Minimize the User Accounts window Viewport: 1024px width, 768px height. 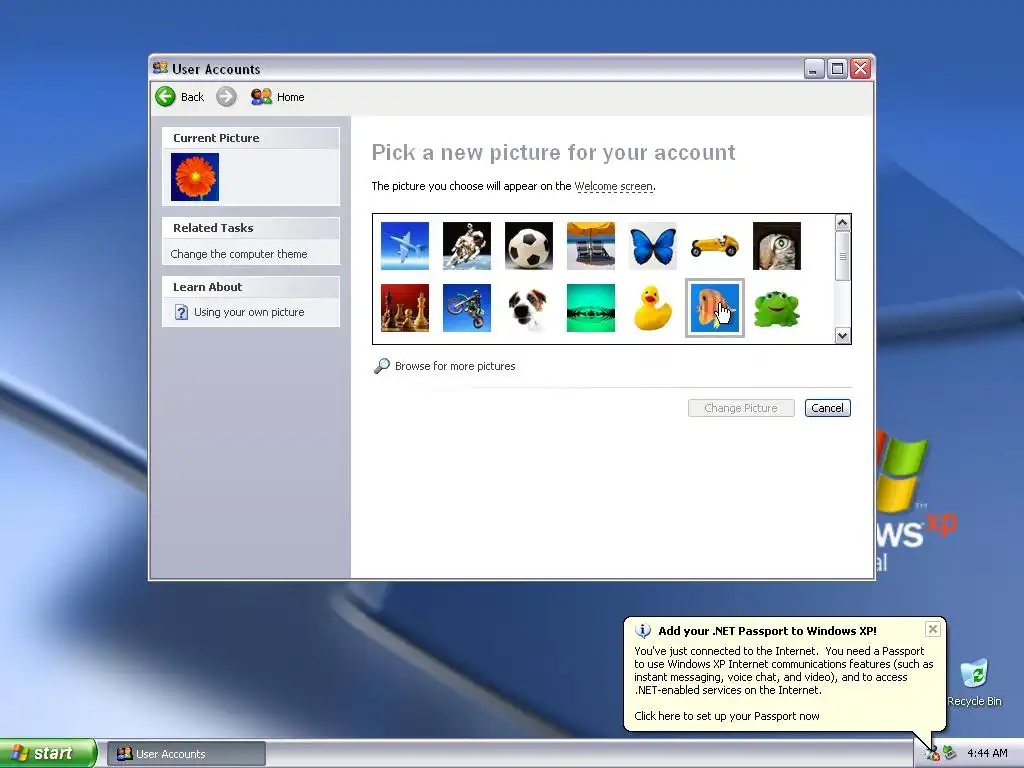point(813,69)
